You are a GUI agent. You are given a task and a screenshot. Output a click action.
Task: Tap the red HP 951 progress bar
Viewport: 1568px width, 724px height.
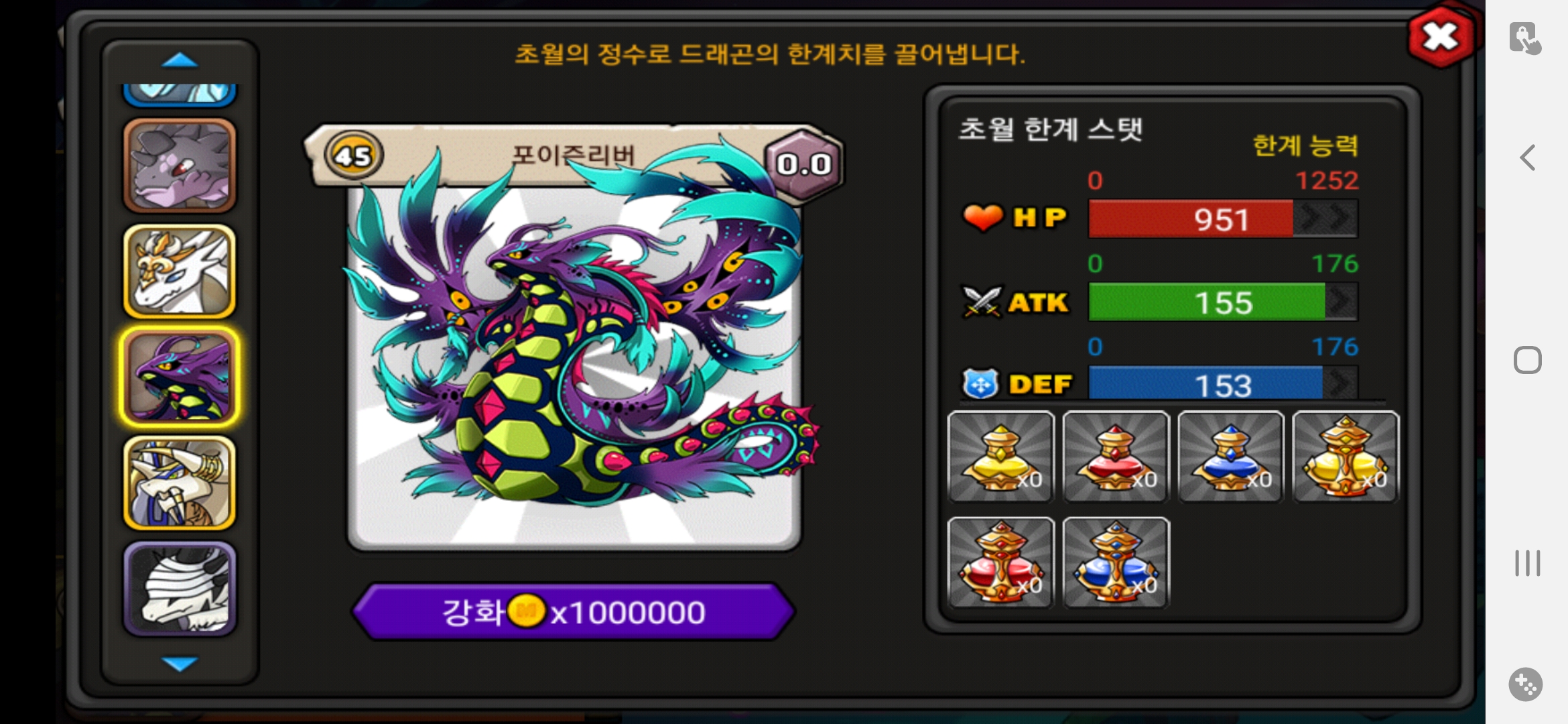1223,219
